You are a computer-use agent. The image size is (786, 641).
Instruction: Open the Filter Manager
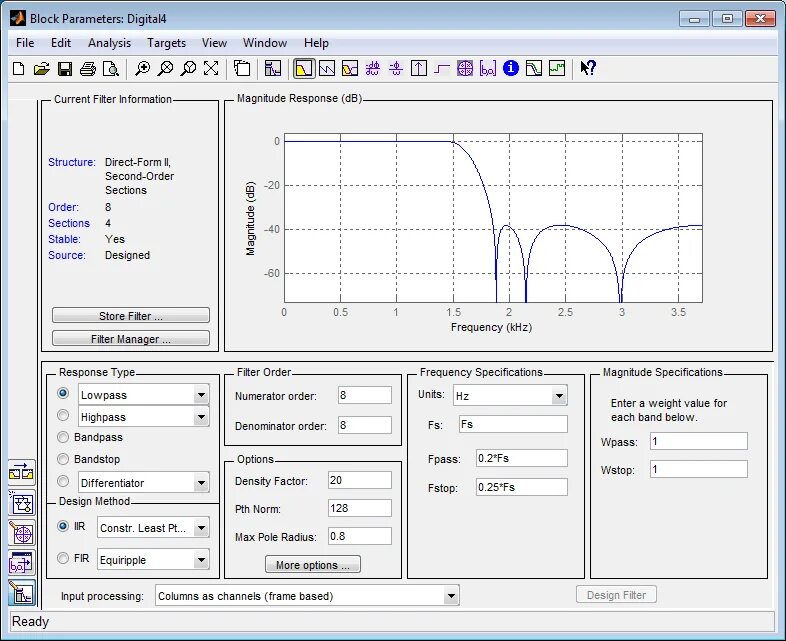pos(131,339)
